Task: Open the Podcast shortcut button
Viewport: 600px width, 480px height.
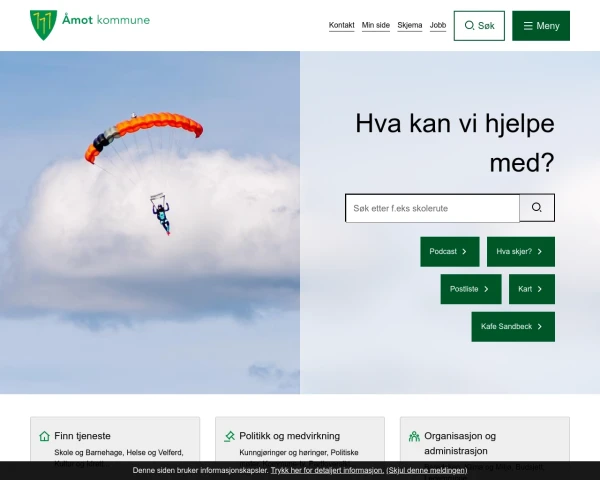Action: point(450,251)
